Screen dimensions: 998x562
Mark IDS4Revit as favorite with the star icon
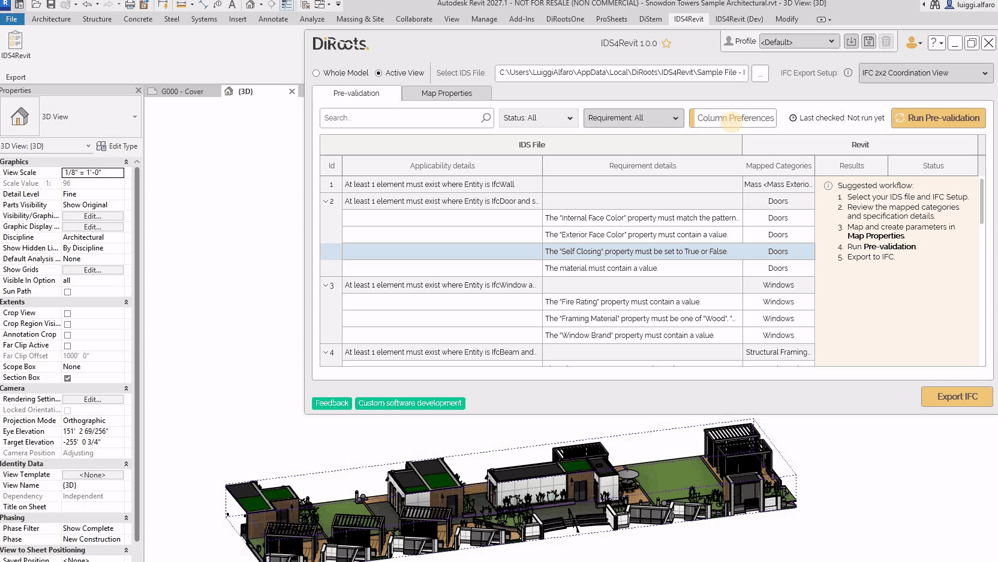click(x=666, y=43)
